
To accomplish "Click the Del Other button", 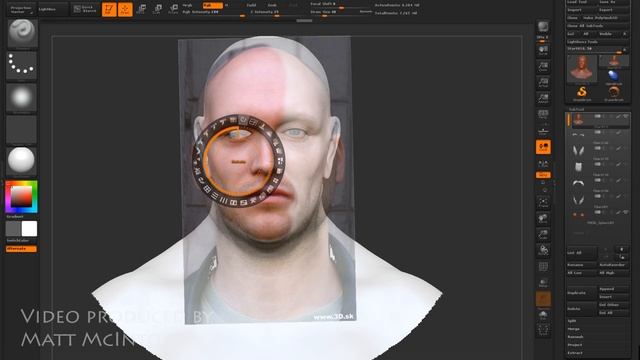I will [x=613, y=305].
